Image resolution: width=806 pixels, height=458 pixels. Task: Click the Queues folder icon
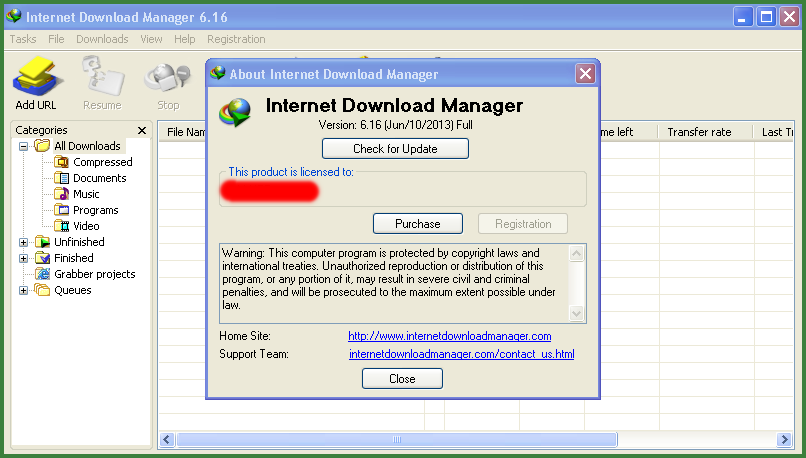(42, 290)
